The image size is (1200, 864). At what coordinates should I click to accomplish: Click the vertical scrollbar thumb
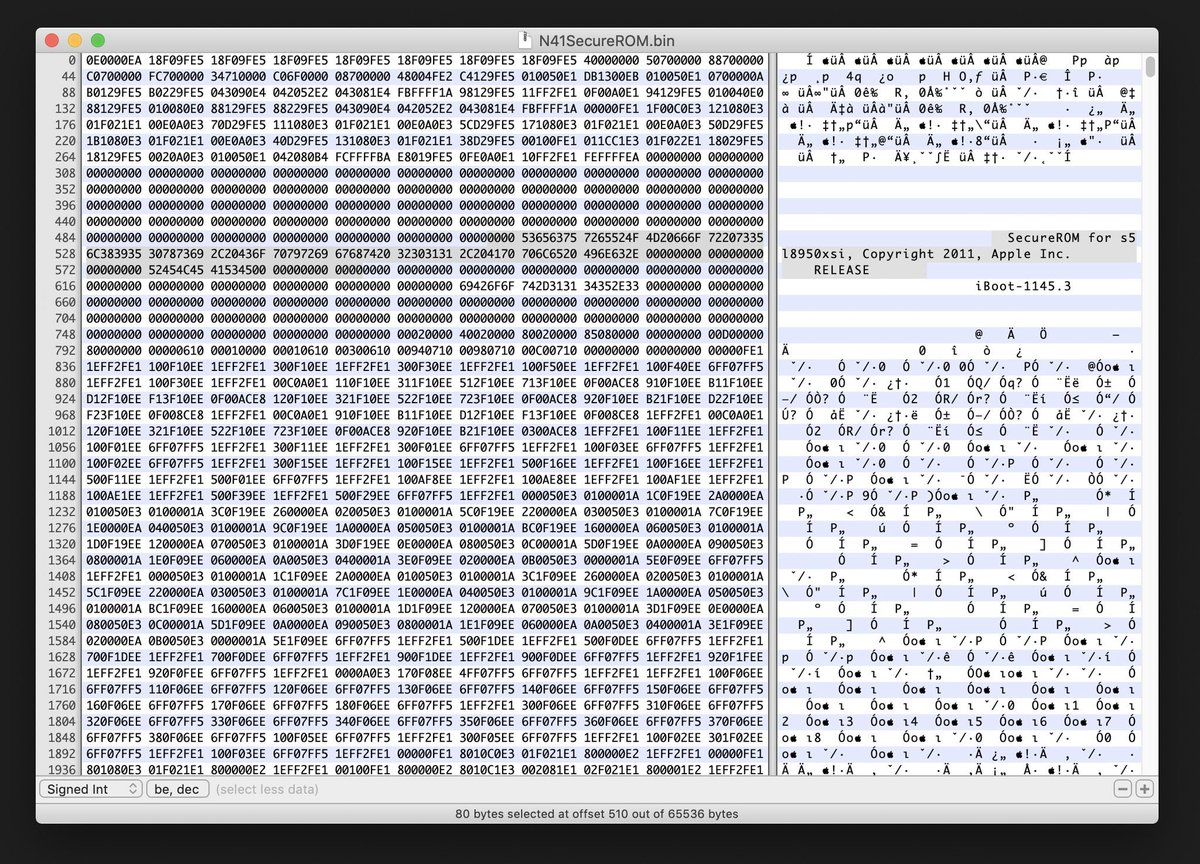pyautogui.click(x=1151, y=66)
